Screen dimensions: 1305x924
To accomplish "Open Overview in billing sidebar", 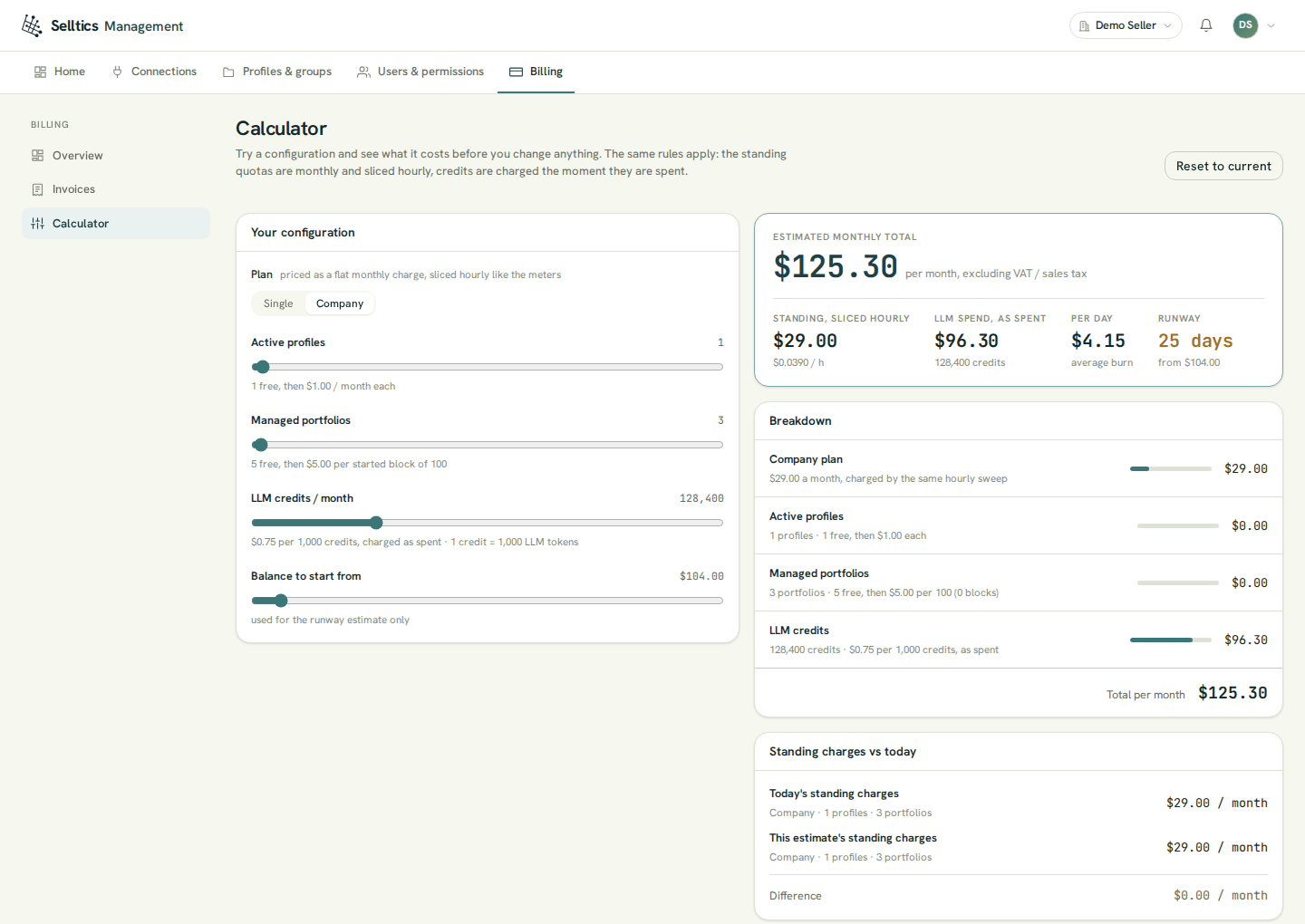I will (x=116, y=156).
